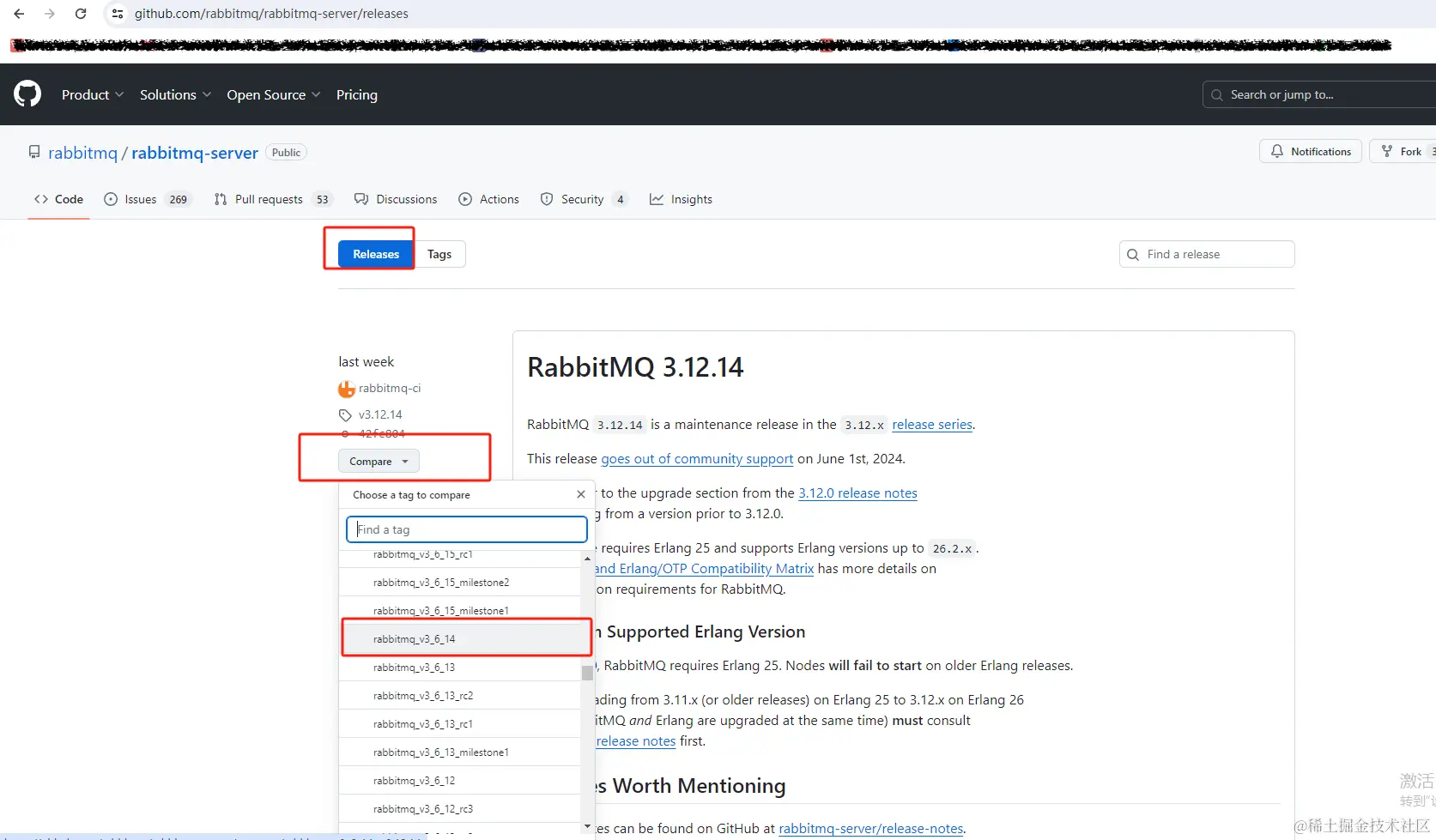Click the browser back arrow
1436x840 pixels.
tap(19, 14)
